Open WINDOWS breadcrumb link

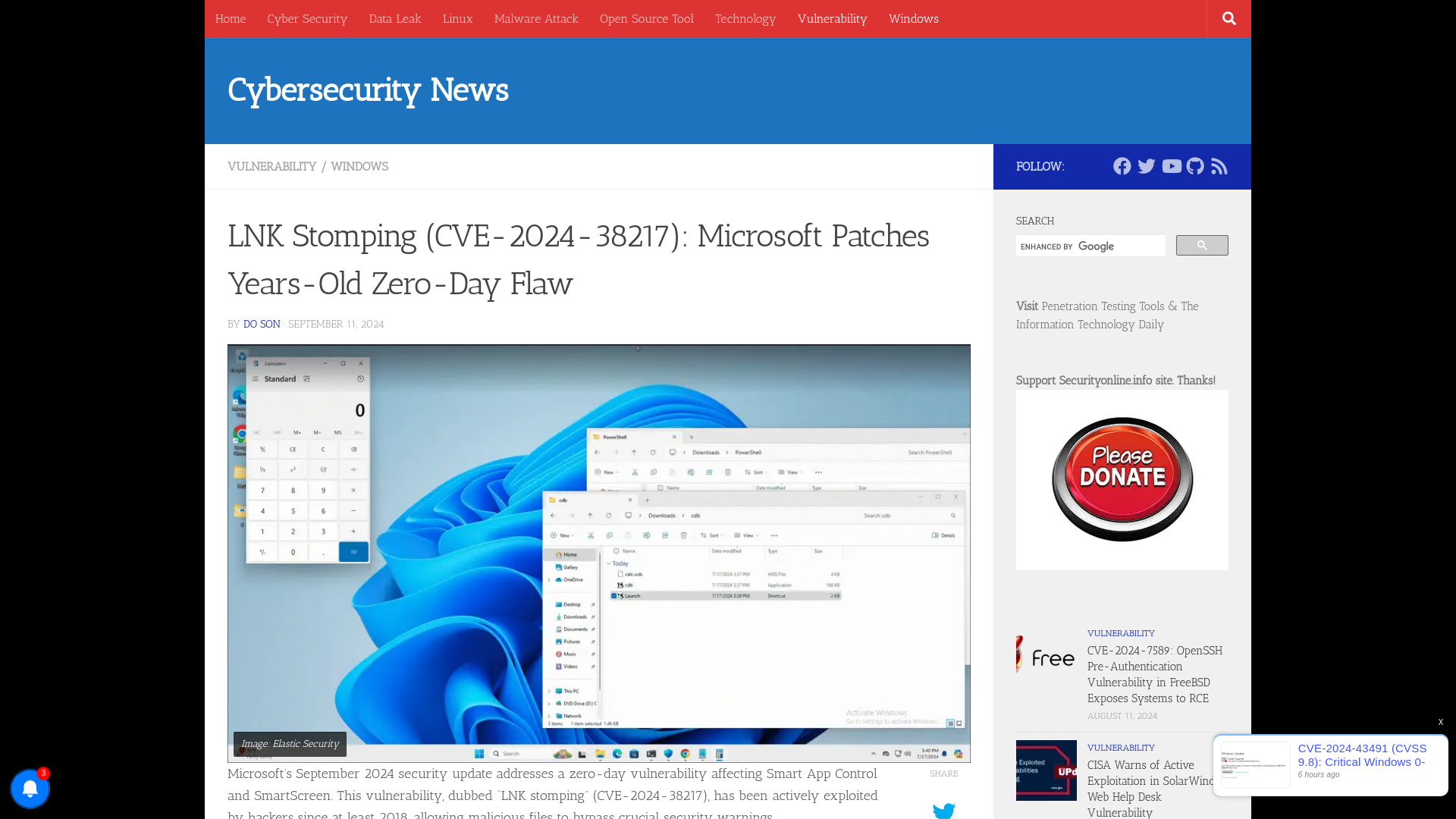359,167
